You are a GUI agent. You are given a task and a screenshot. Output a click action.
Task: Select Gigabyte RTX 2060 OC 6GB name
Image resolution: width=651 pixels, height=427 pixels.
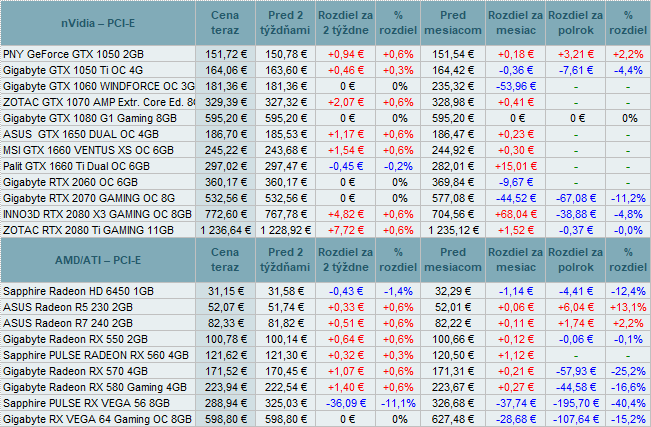click(71, 182)
